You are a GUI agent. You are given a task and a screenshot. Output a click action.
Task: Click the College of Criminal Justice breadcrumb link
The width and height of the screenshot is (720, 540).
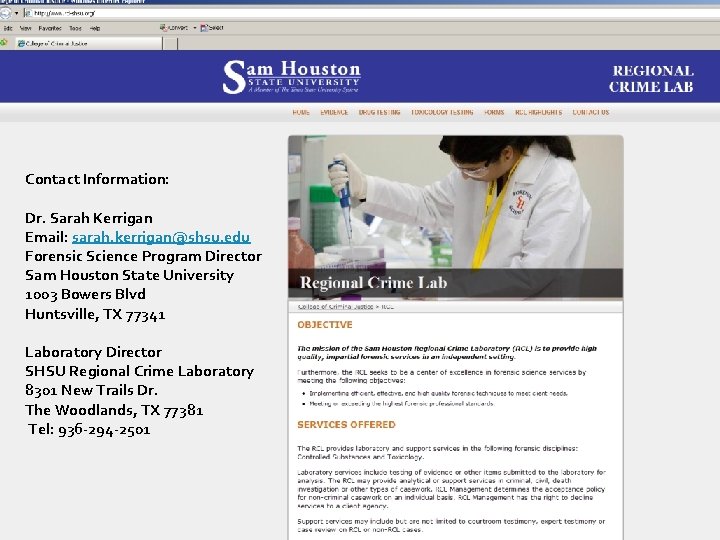(x=335, y=307)
